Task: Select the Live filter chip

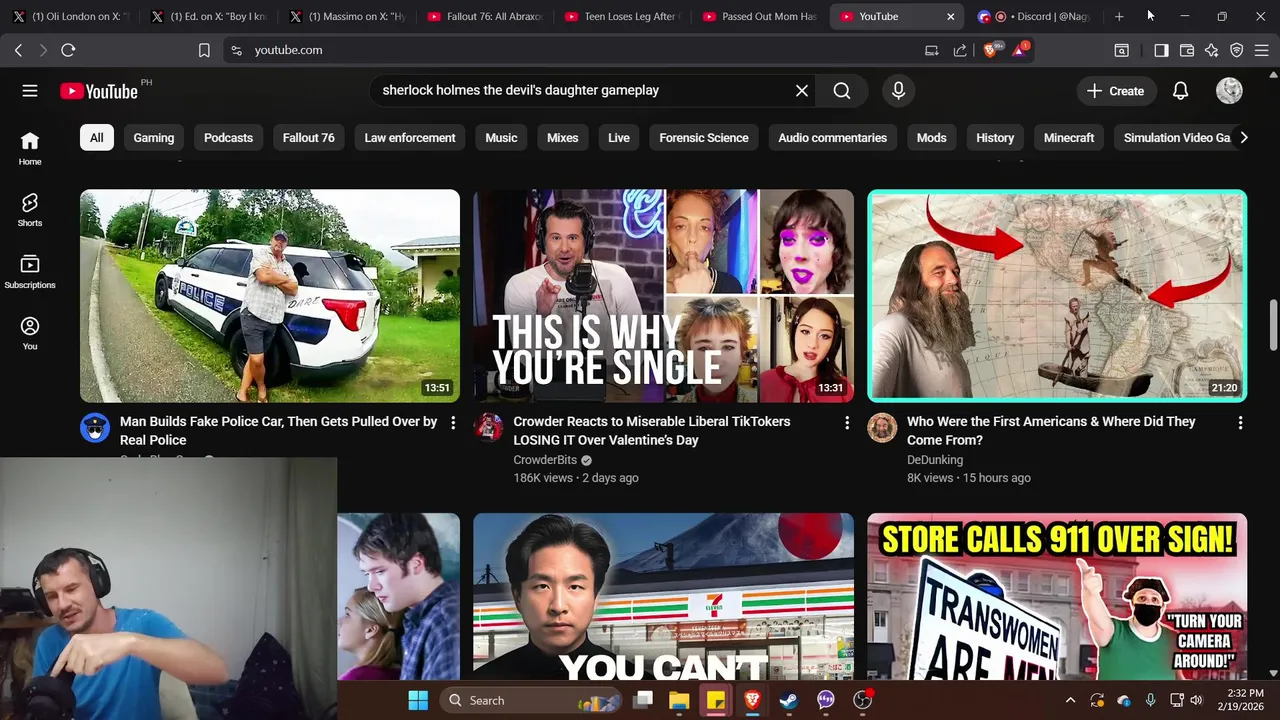Action: click(x=619, y=138)
